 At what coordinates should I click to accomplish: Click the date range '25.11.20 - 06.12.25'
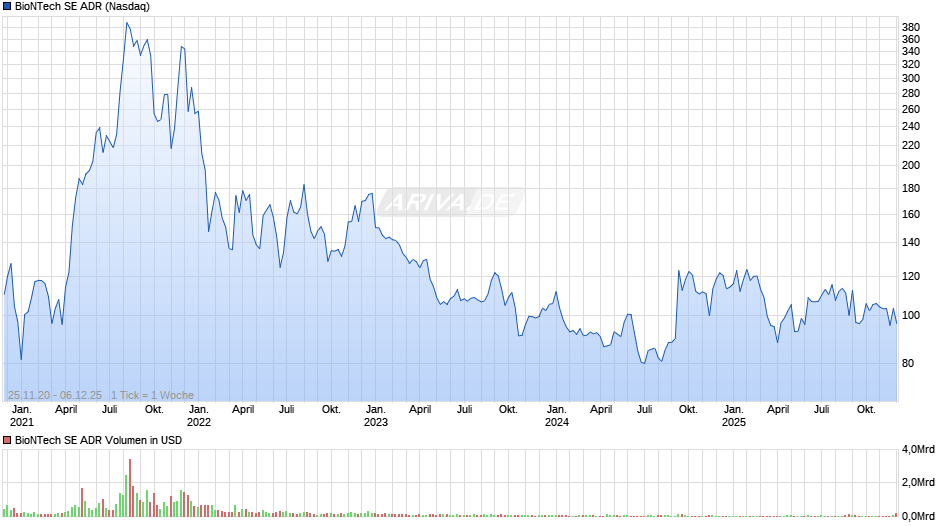tap(55, 395)
